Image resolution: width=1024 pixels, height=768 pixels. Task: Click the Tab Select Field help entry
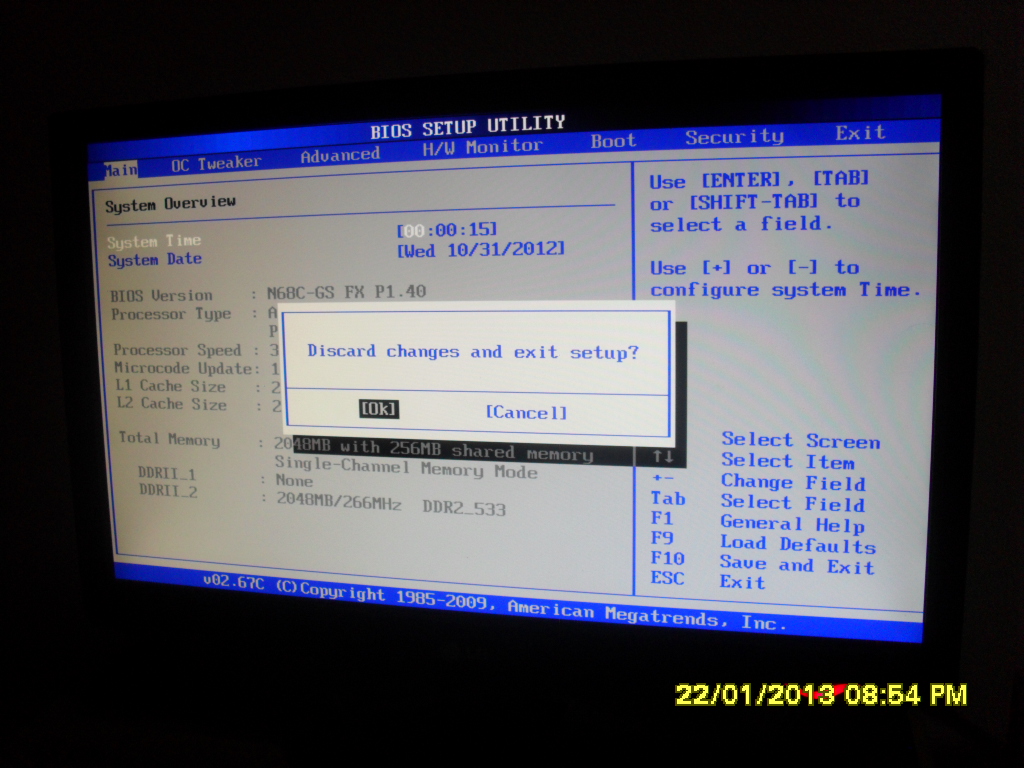coord(758,502)
